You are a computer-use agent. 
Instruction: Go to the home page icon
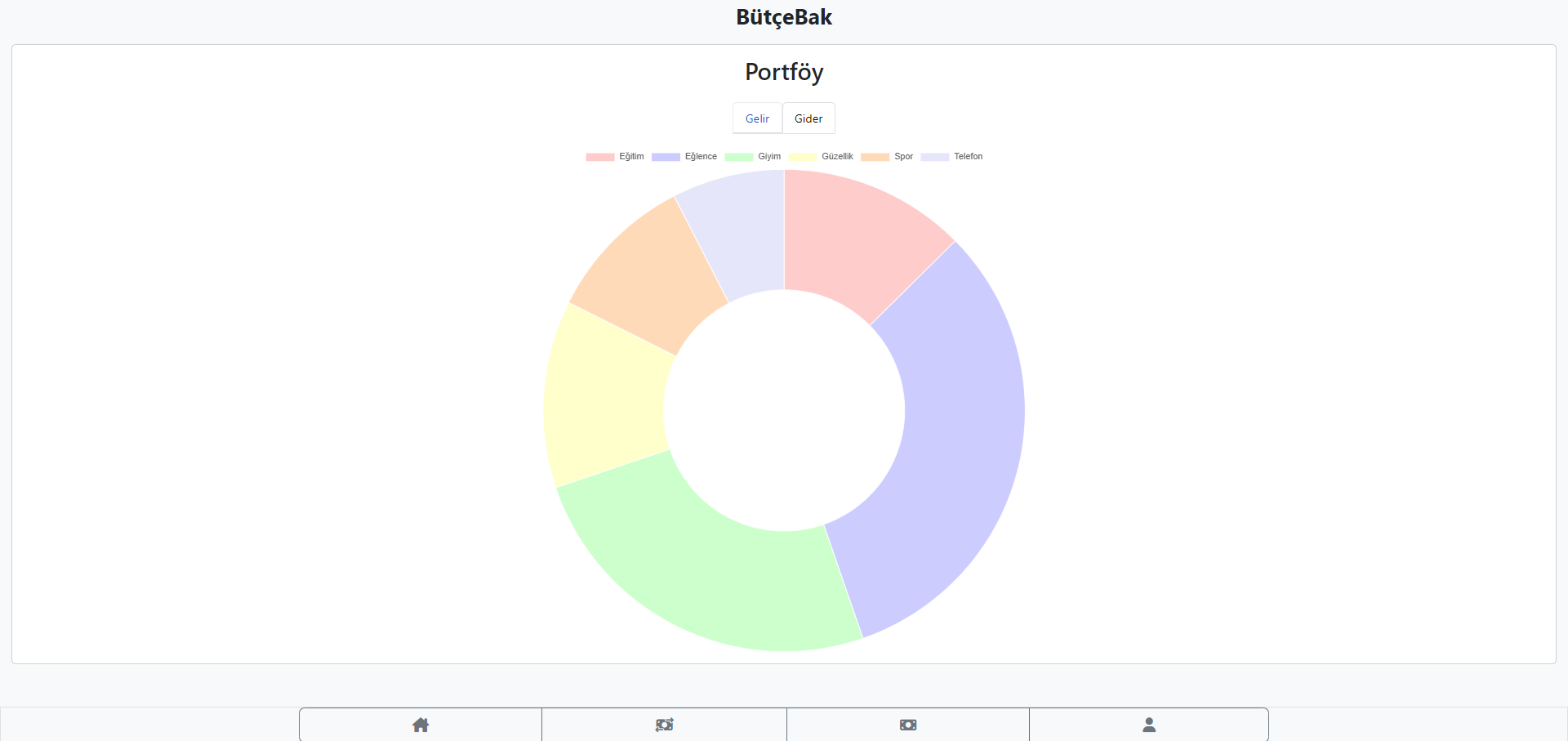(421, 725)
